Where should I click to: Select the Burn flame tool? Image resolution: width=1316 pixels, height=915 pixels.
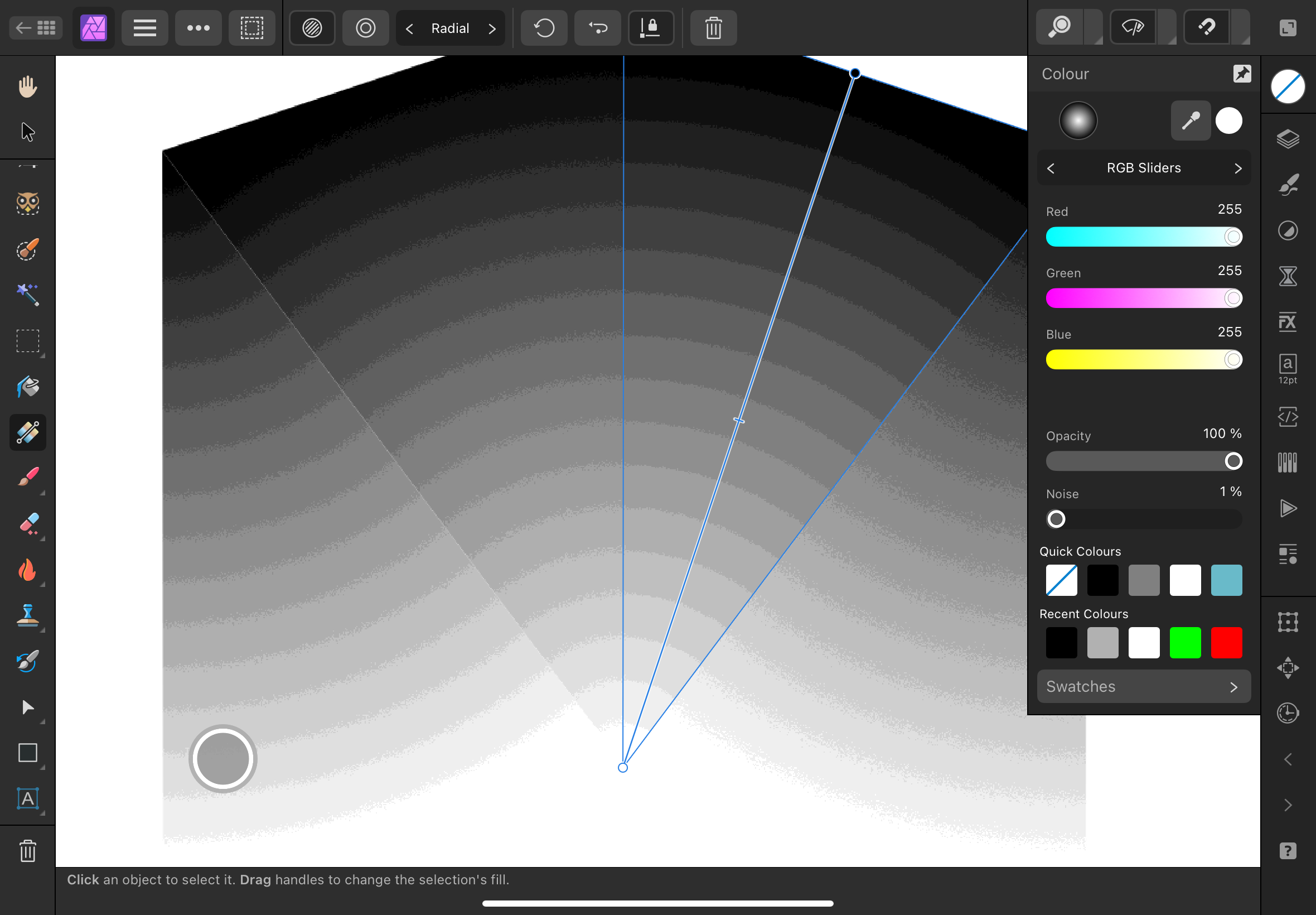click(x=27, y=569)
